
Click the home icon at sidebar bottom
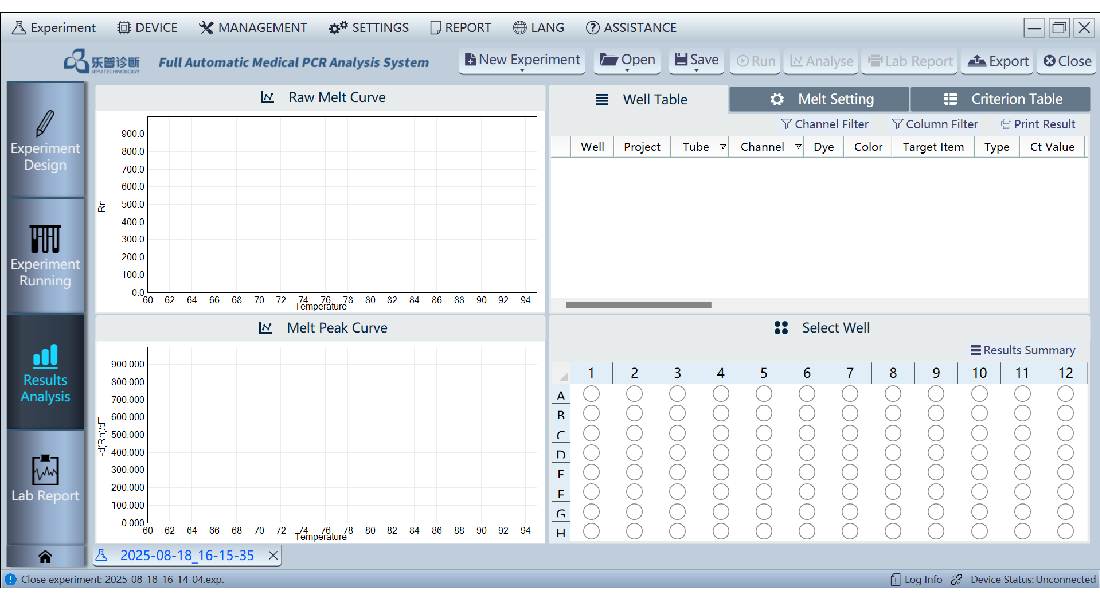[45, 556]
